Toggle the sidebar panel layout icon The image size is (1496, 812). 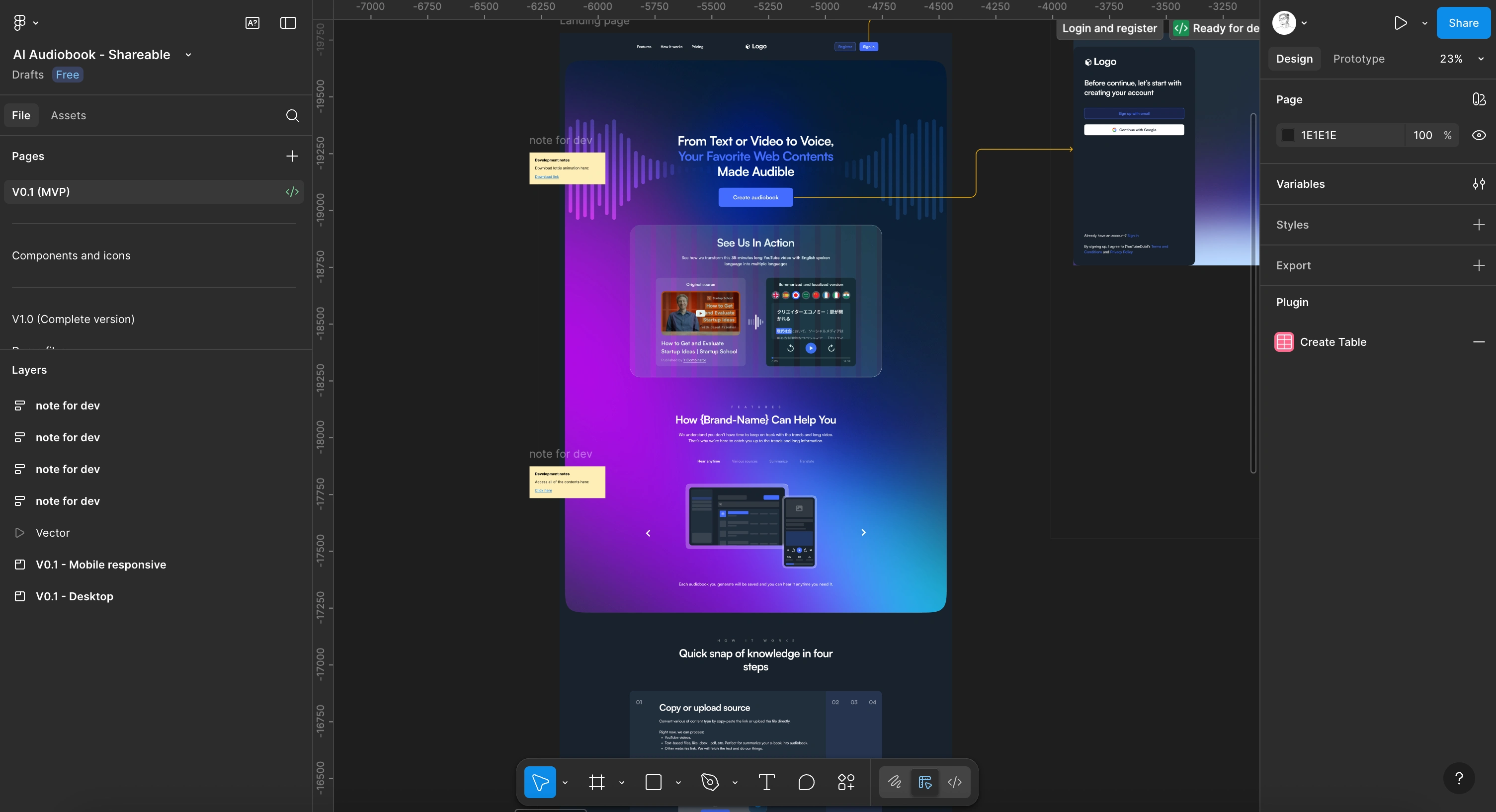tap(288, 23)
